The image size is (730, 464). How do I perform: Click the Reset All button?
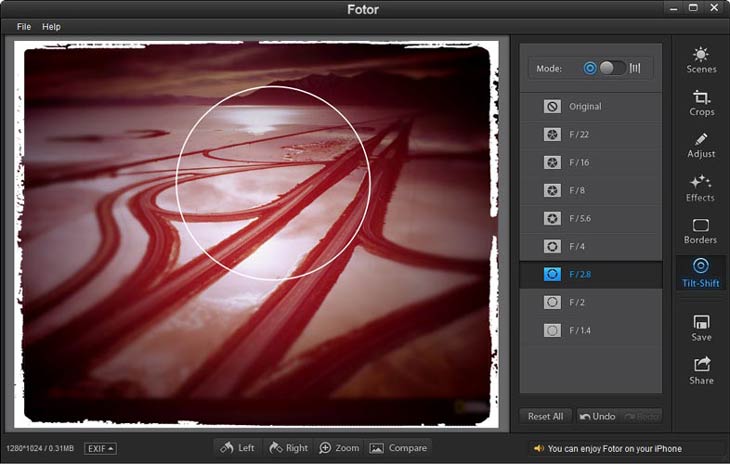coord(545,416)
